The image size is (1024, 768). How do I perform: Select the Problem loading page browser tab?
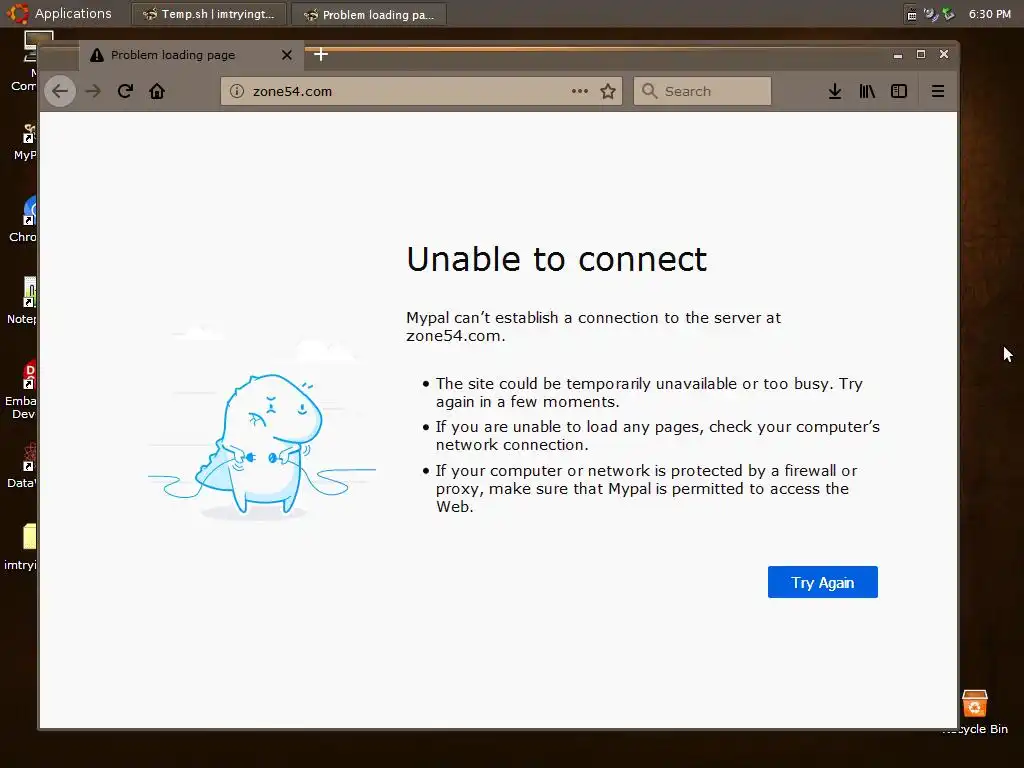coord(191,55)
